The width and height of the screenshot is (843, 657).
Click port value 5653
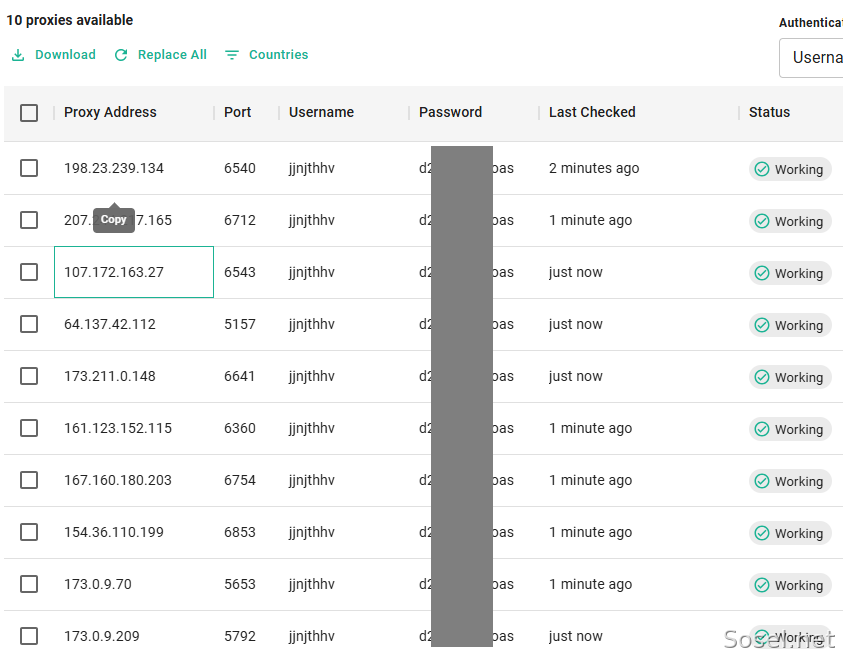(240, 584)
